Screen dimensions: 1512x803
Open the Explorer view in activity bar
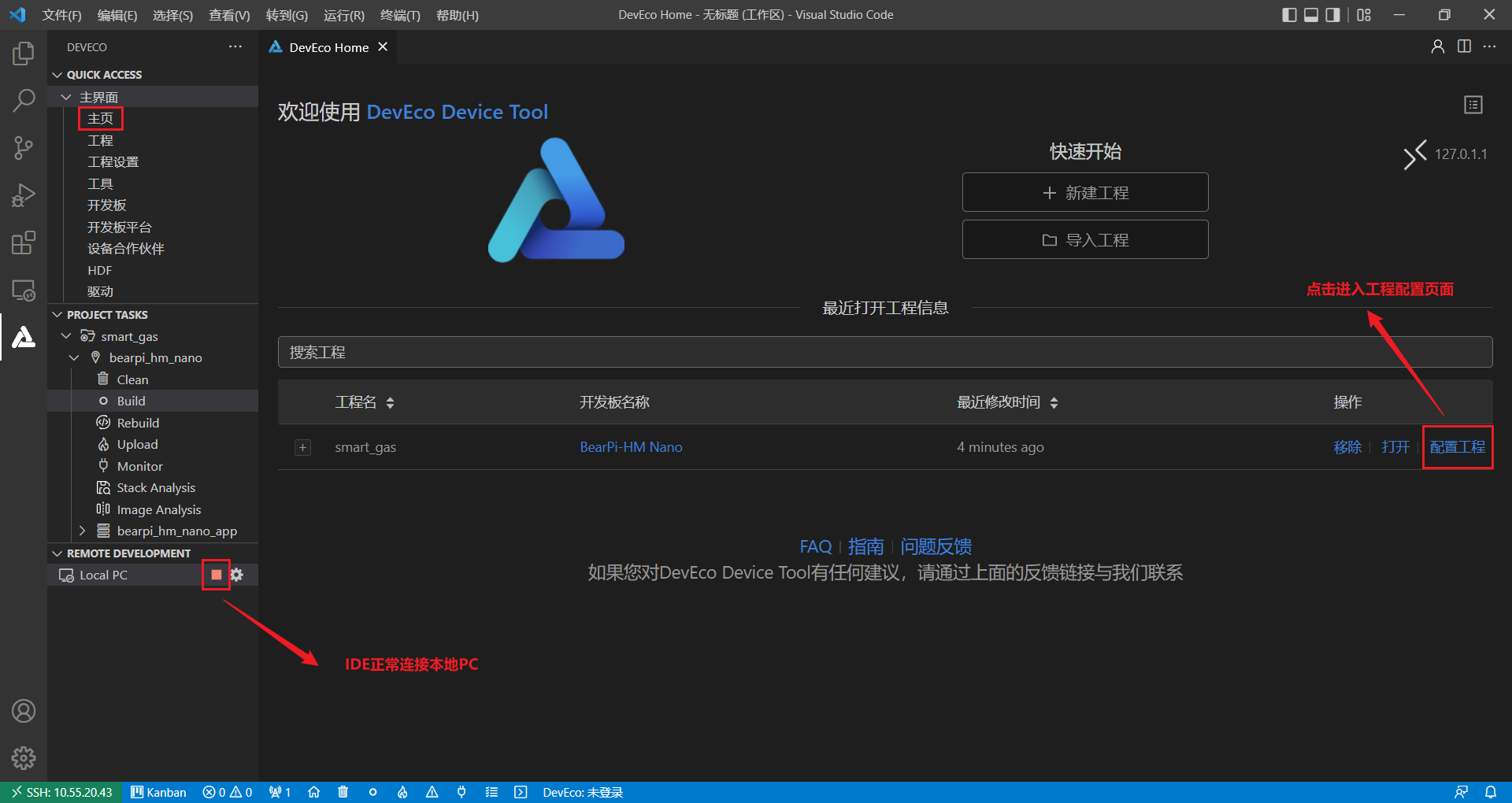(x=24, y=54)
